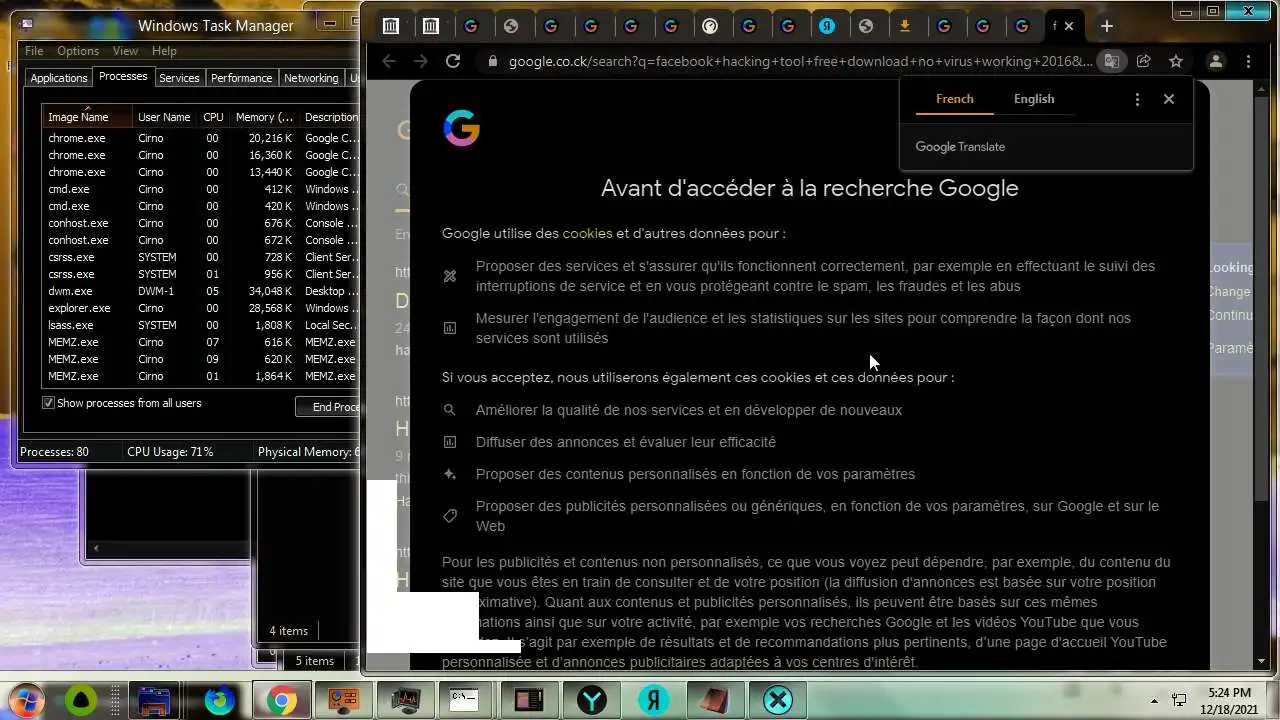Open Task Manager Options menu

(x=77, y=51)
